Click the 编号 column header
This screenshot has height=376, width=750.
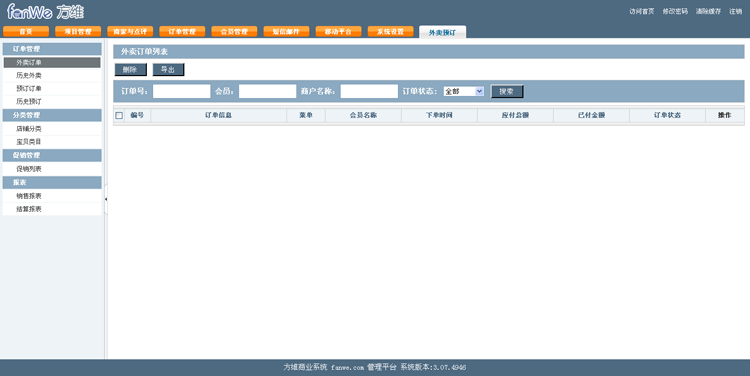(x=137, y=115)
